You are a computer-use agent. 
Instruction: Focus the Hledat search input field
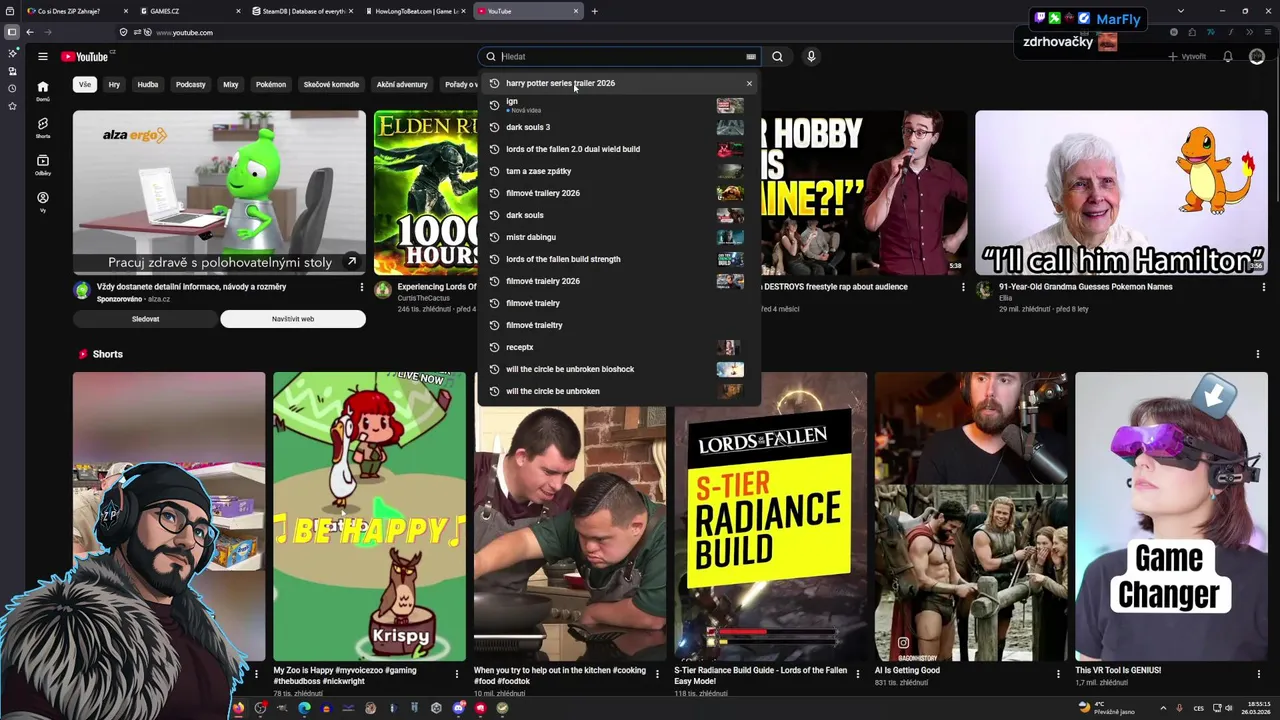(620, 57)
